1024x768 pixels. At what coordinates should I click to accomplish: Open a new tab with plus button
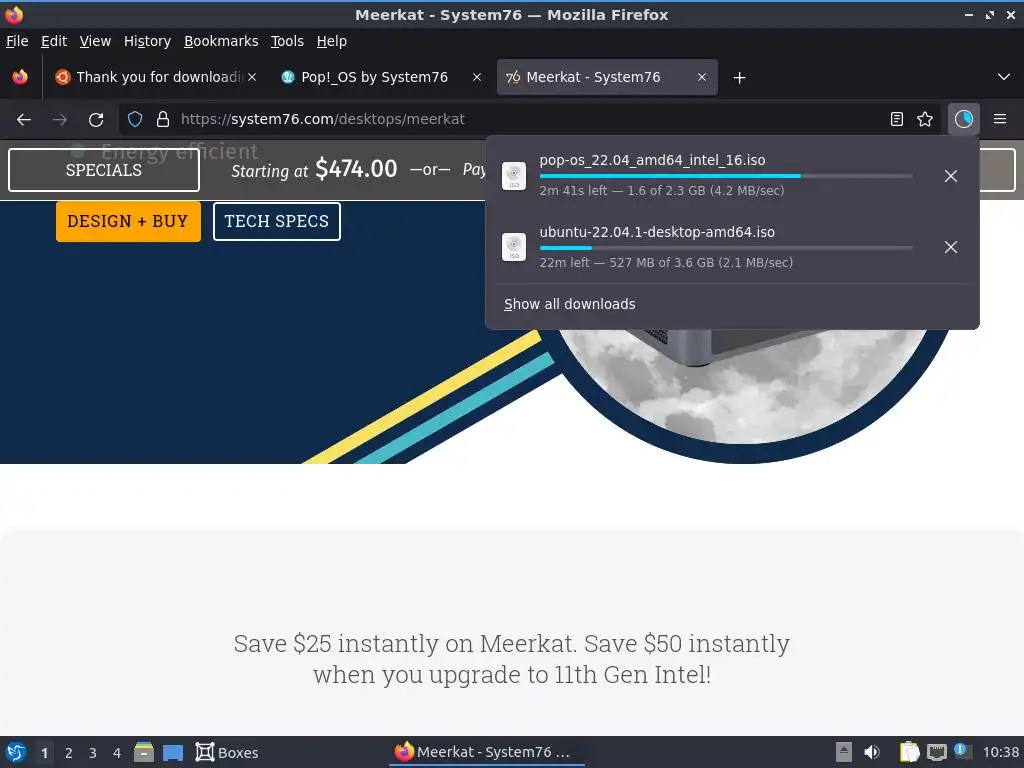click(x=739, y=78)
